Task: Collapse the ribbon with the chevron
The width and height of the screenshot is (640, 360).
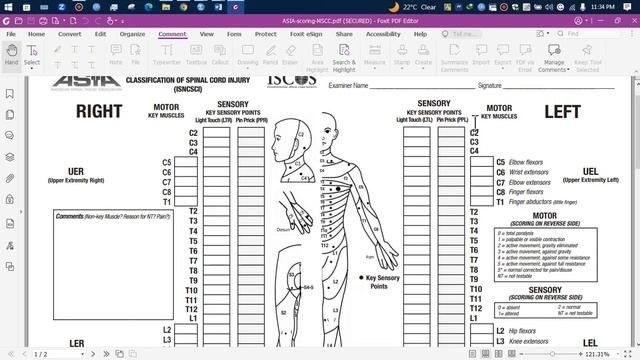Action: coord(636,72)
